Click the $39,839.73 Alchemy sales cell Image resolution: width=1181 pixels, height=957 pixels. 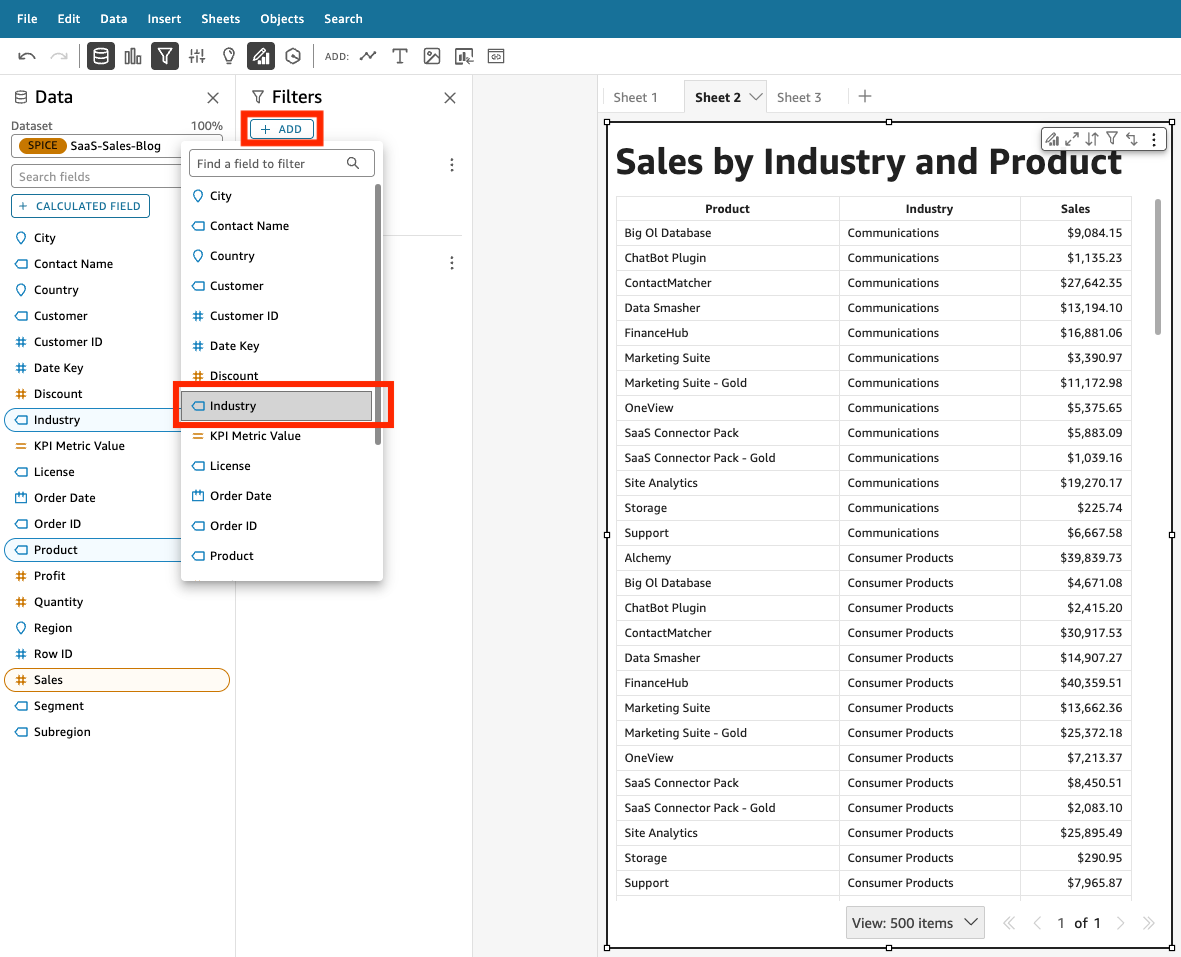click(1076, 558)
